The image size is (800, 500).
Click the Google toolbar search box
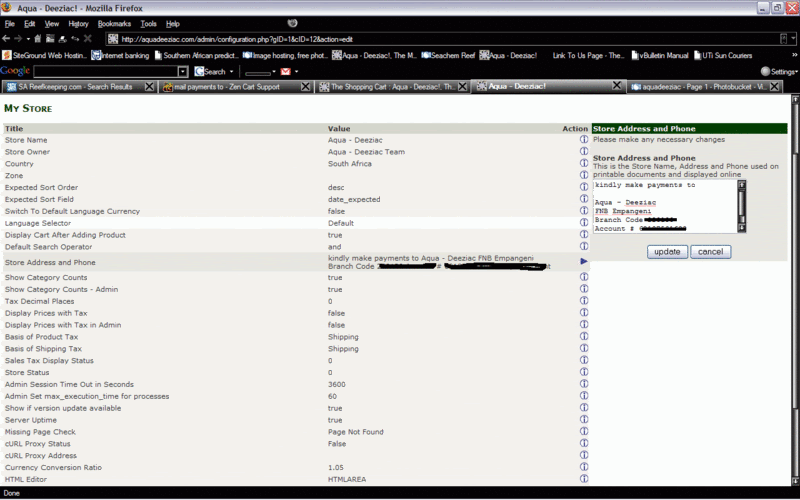(106, 71)
